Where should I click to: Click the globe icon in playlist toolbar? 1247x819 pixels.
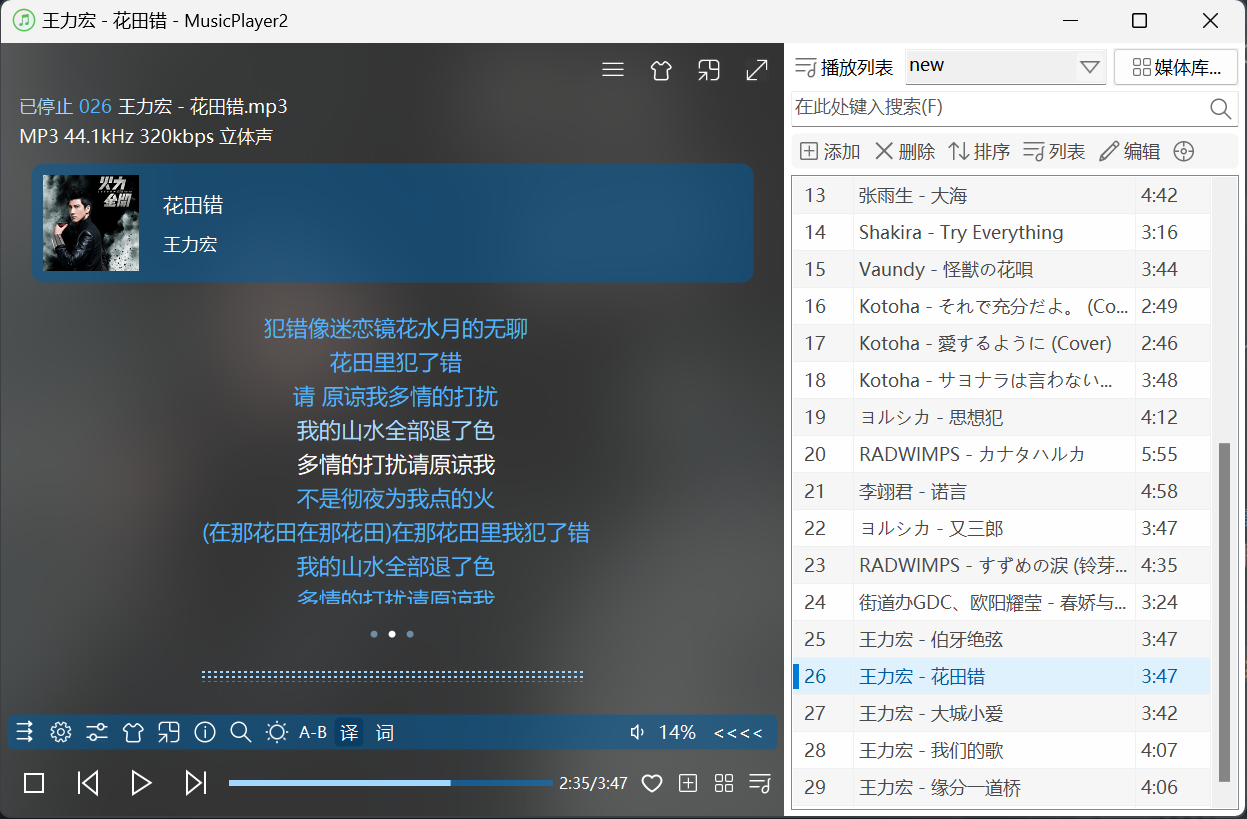coord(1184,151)
